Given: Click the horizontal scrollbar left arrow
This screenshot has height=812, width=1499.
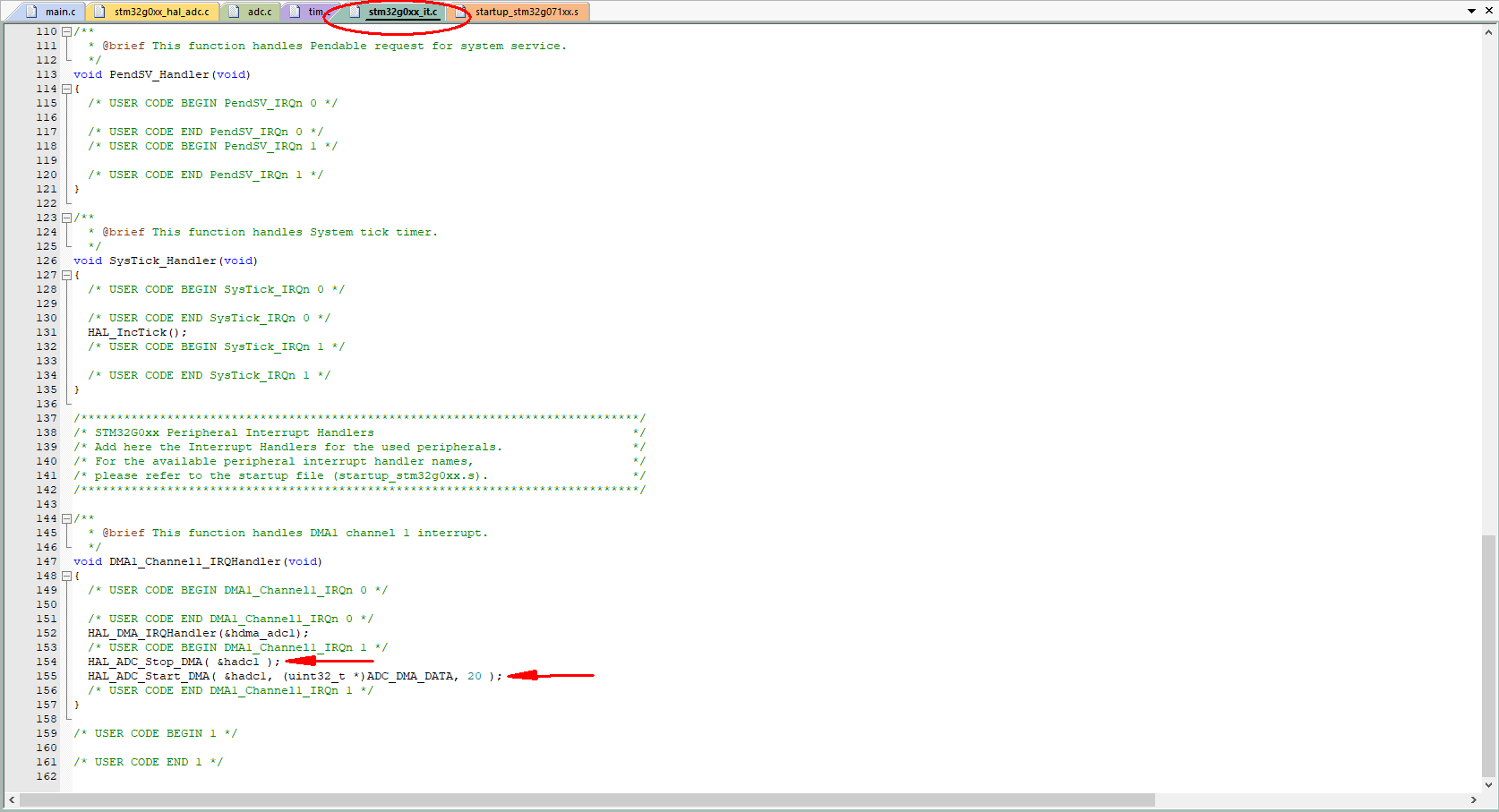Looking at the screenshot, I should coord(12,799).
